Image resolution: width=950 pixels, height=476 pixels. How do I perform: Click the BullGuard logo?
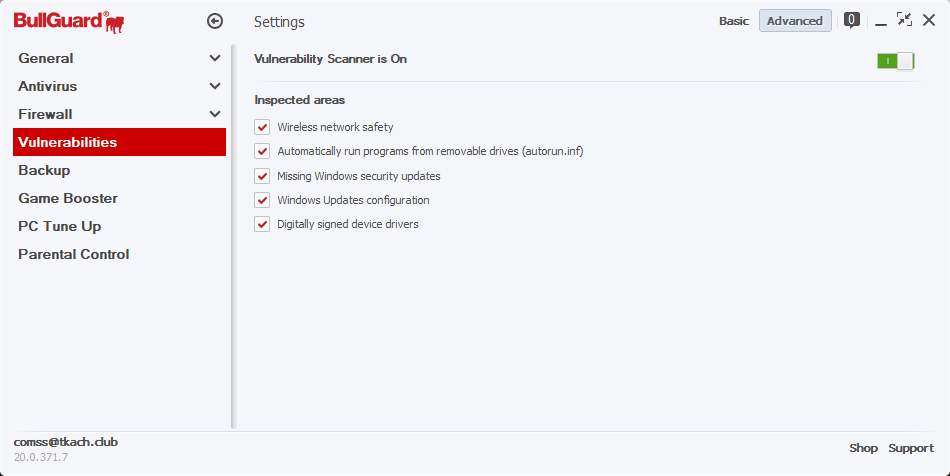coord(61,20)
